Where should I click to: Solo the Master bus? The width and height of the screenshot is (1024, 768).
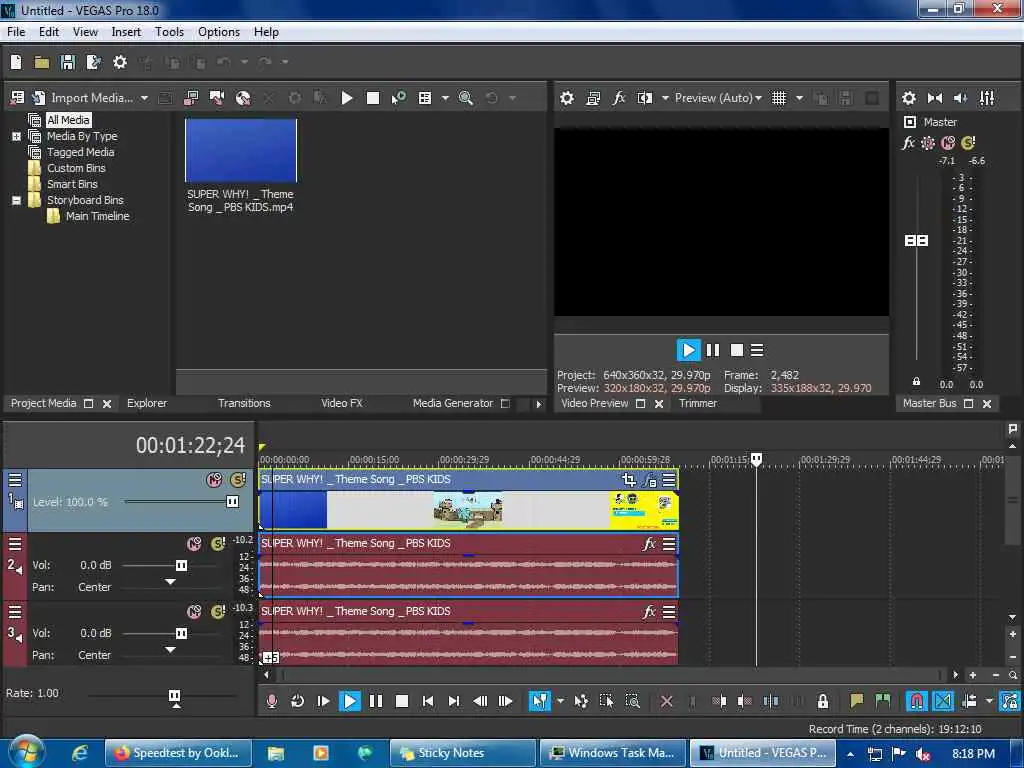pos(968,142)
